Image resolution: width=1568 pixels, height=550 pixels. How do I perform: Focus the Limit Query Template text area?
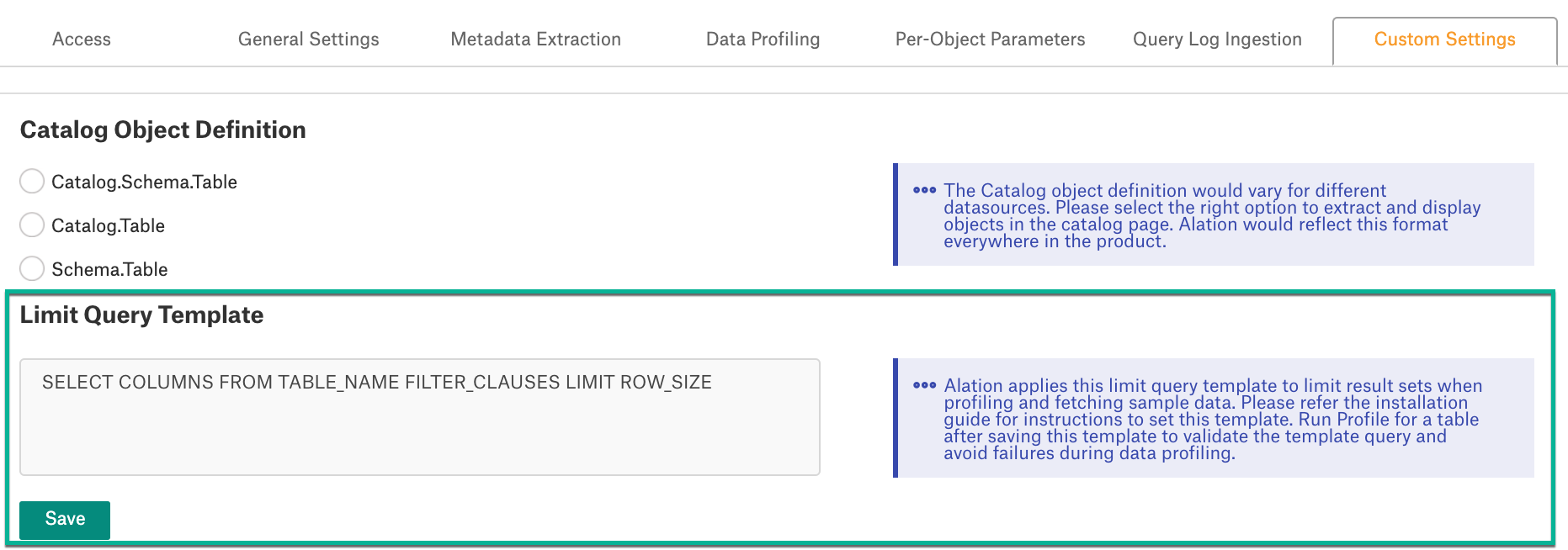(420, 417)
